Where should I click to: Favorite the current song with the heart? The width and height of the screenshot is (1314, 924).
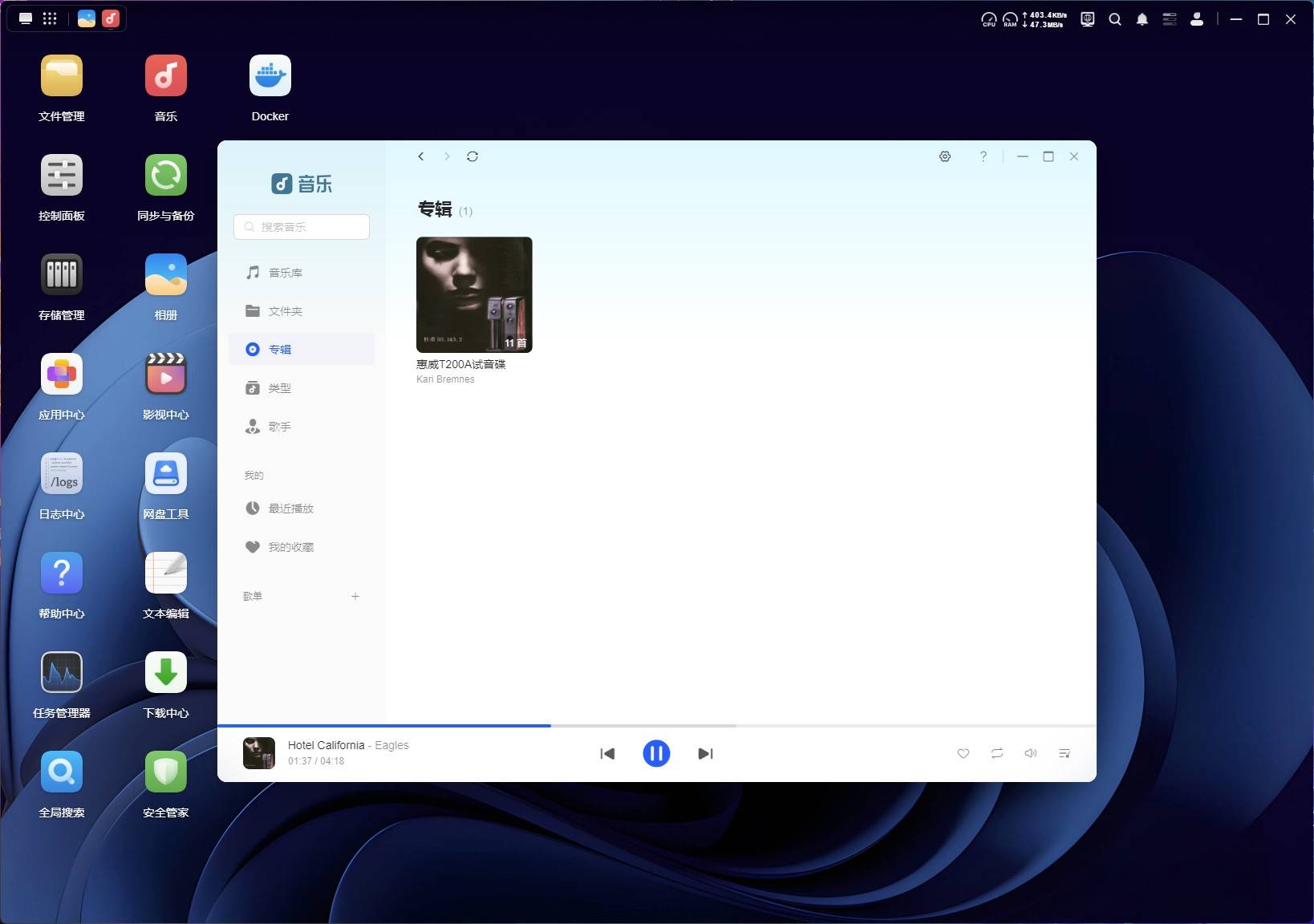(963, 754)
